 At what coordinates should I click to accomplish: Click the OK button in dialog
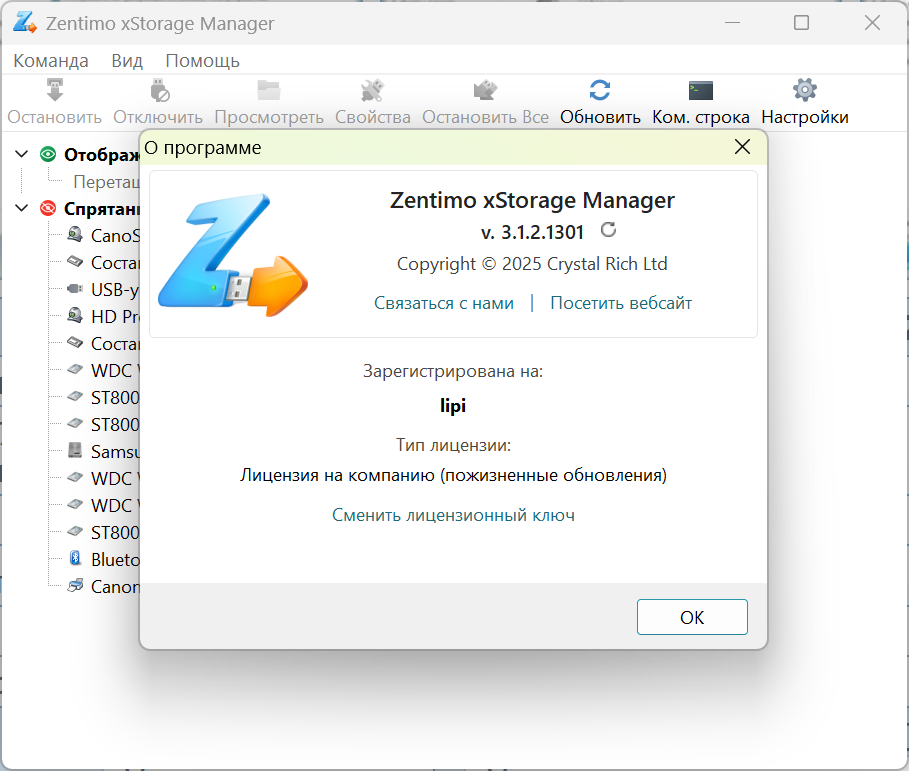[692, 617]
